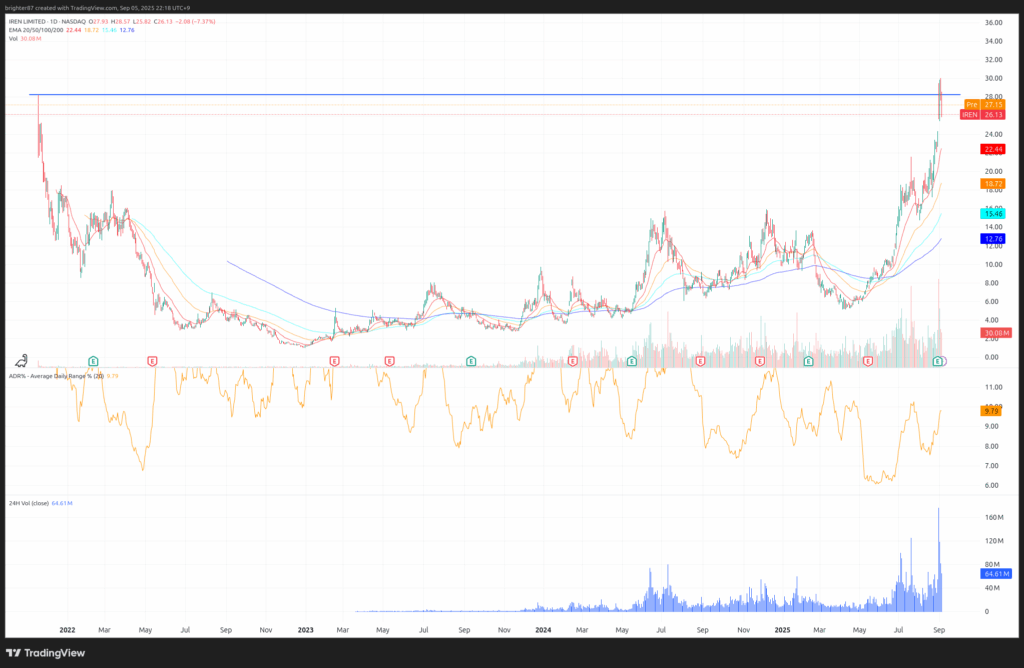This screenshot has height=668, width=1024.
Task: Click the orange Pre 27.15 price label
Action: (985, 104)
